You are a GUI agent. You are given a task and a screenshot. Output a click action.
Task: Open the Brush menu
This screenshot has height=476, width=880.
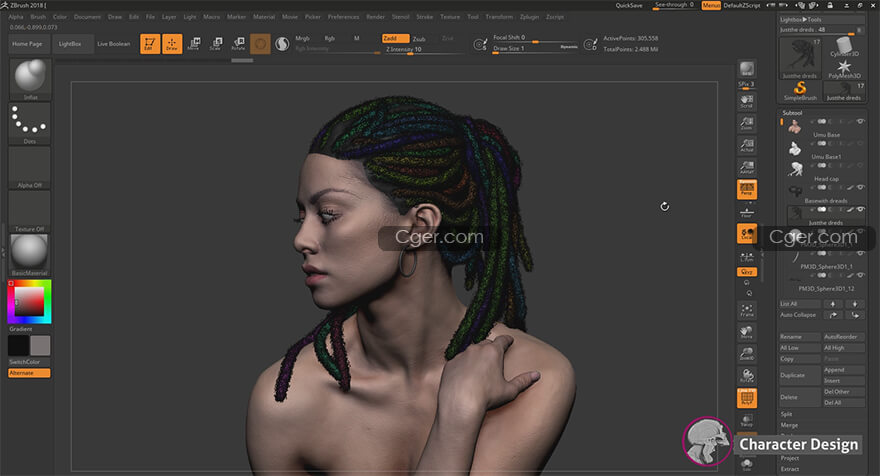tap(38, 17)
